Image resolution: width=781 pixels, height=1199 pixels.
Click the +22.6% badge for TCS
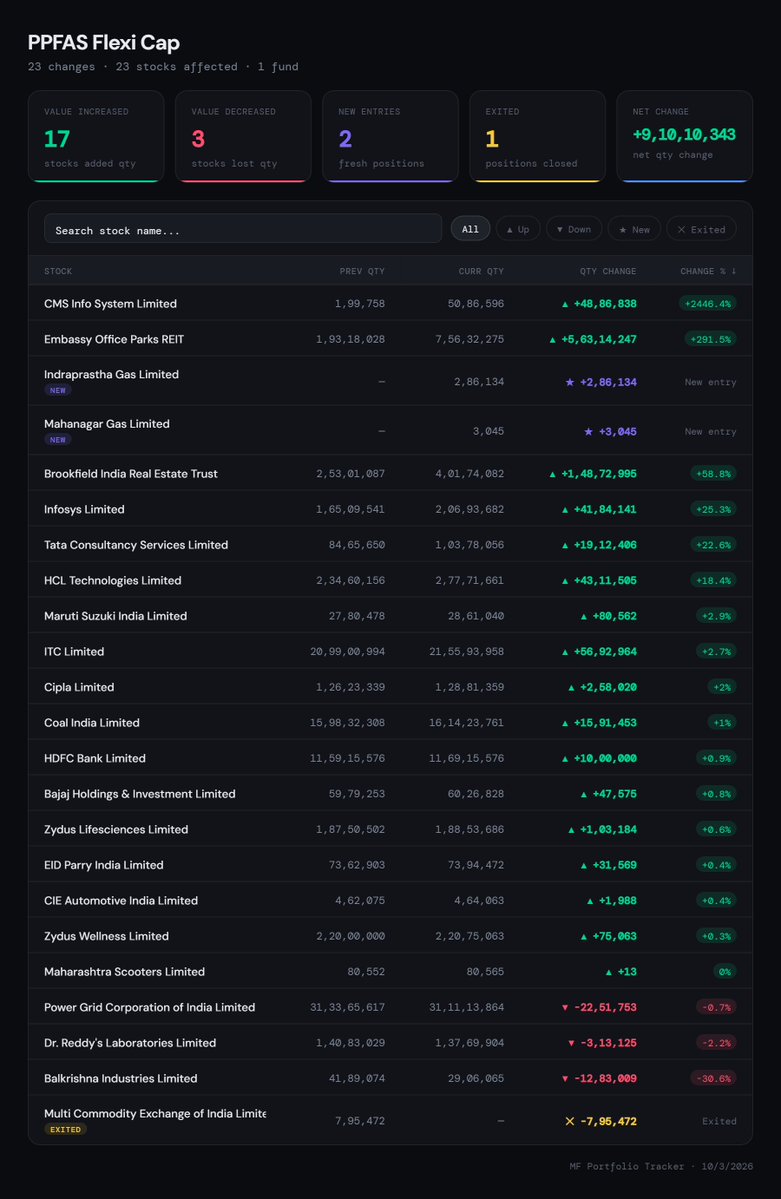714,544
